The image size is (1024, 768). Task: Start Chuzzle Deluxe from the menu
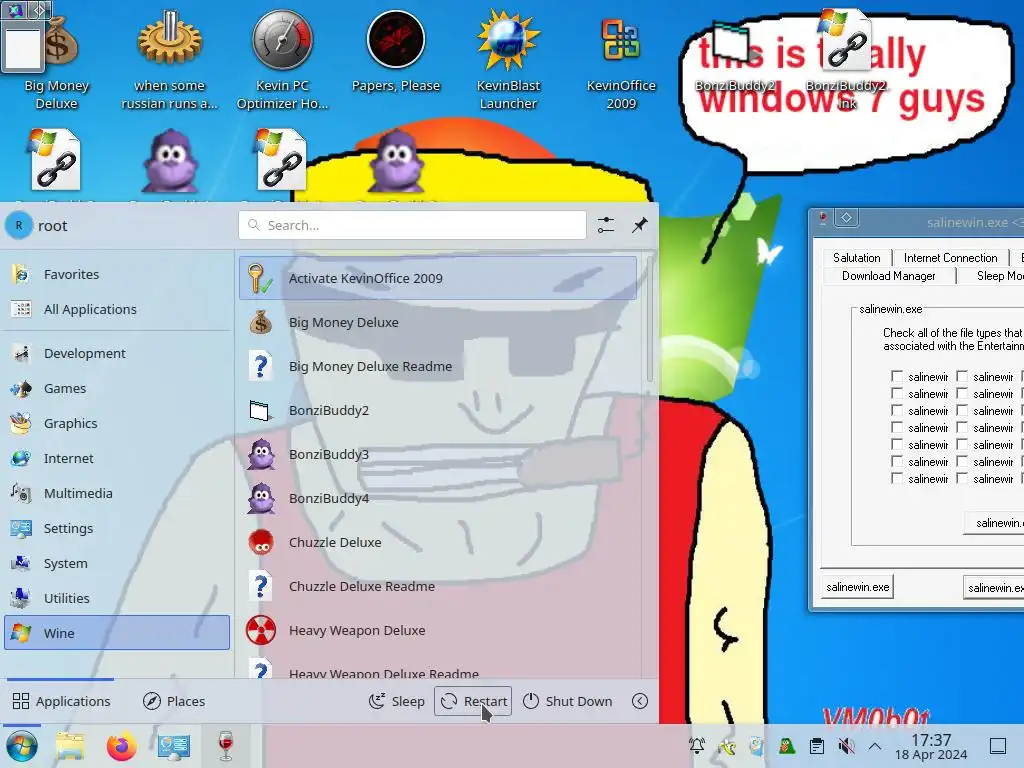point(438,543)
